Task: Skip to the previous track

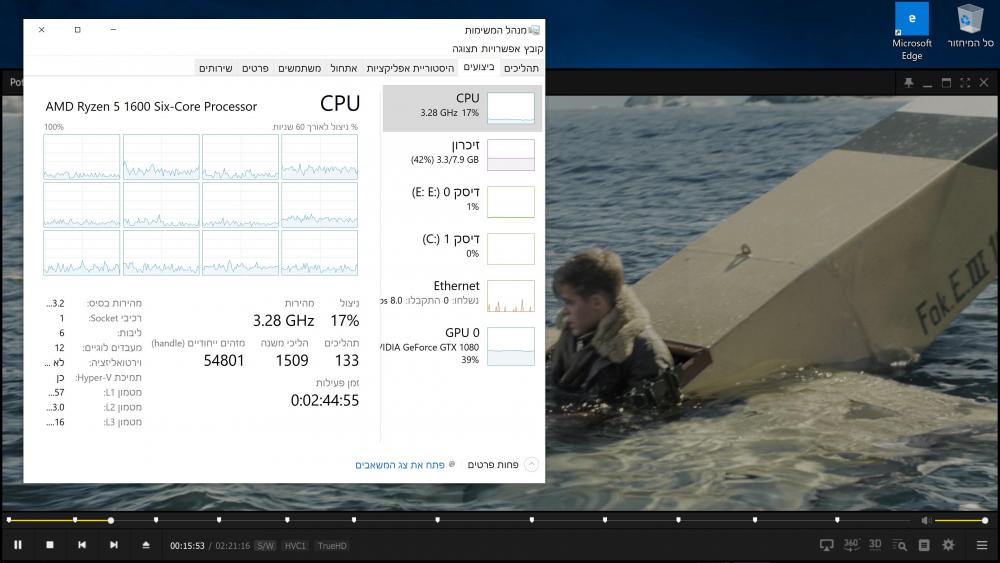Action: [x=82, y=545]
